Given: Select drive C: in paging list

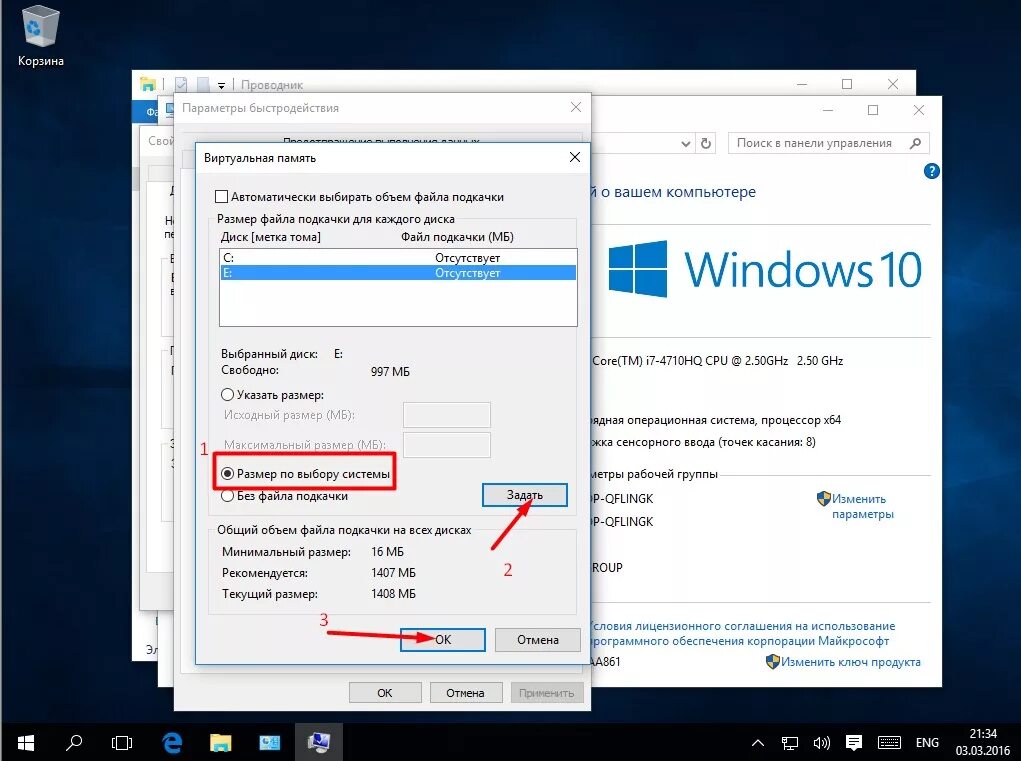Looking at the screenshot, I should [x=398, y=257].
